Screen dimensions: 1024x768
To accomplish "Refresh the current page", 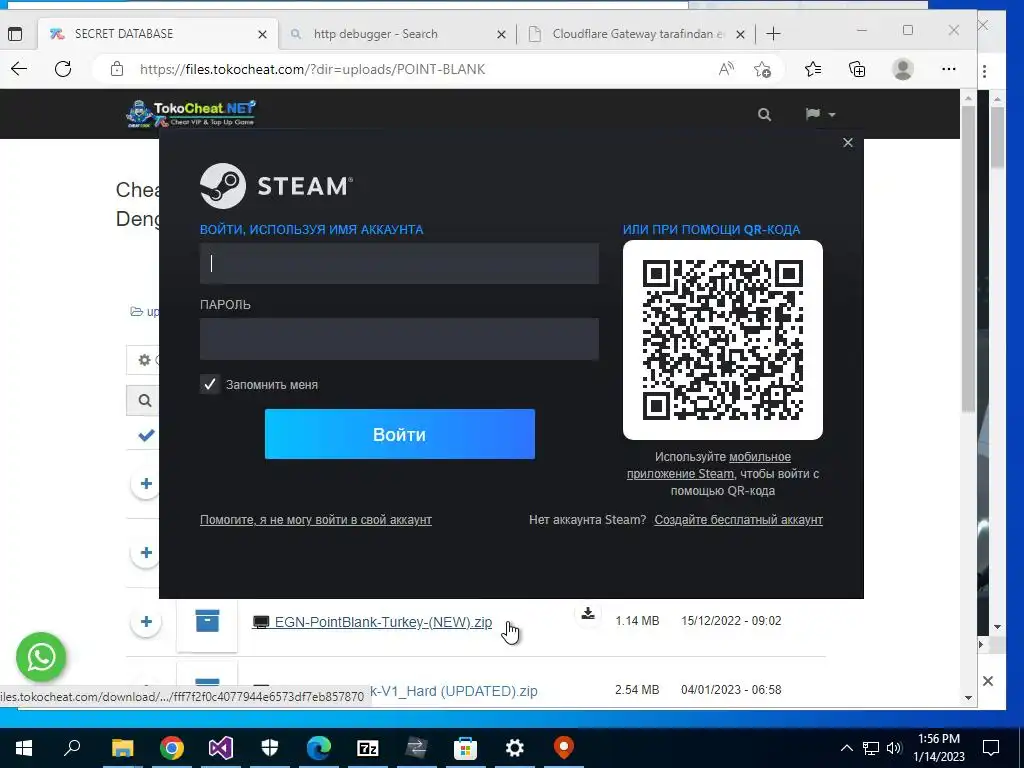I will (63, 69).
